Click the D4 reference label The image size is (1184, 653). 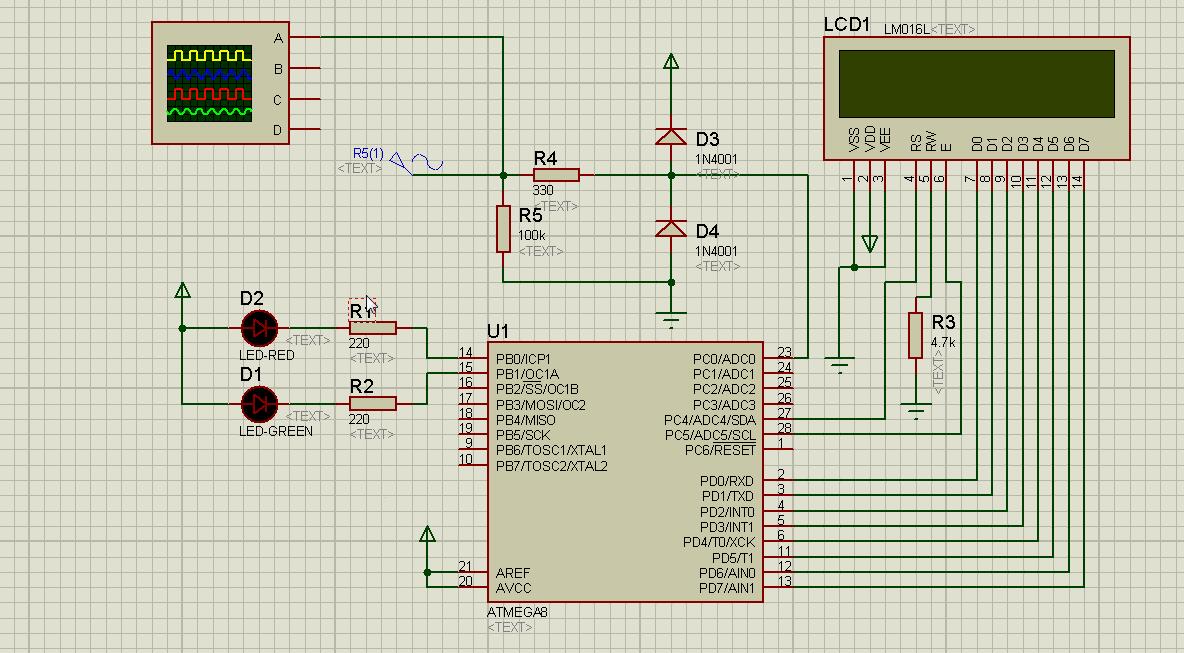pyautogui.click(x=708, y=231)
